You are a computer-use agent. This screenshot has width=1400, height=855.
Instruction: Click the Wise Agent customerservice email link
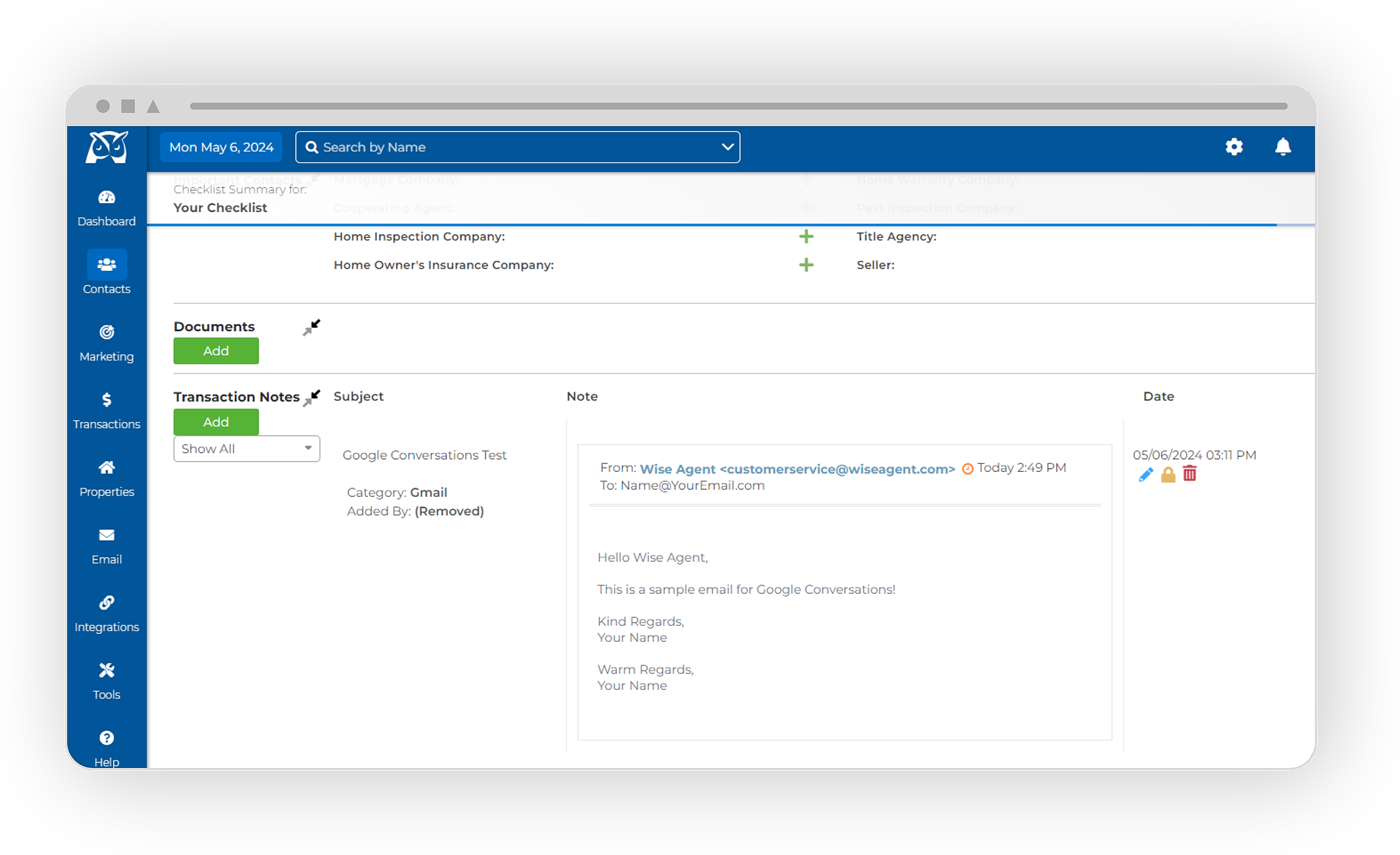797,469
